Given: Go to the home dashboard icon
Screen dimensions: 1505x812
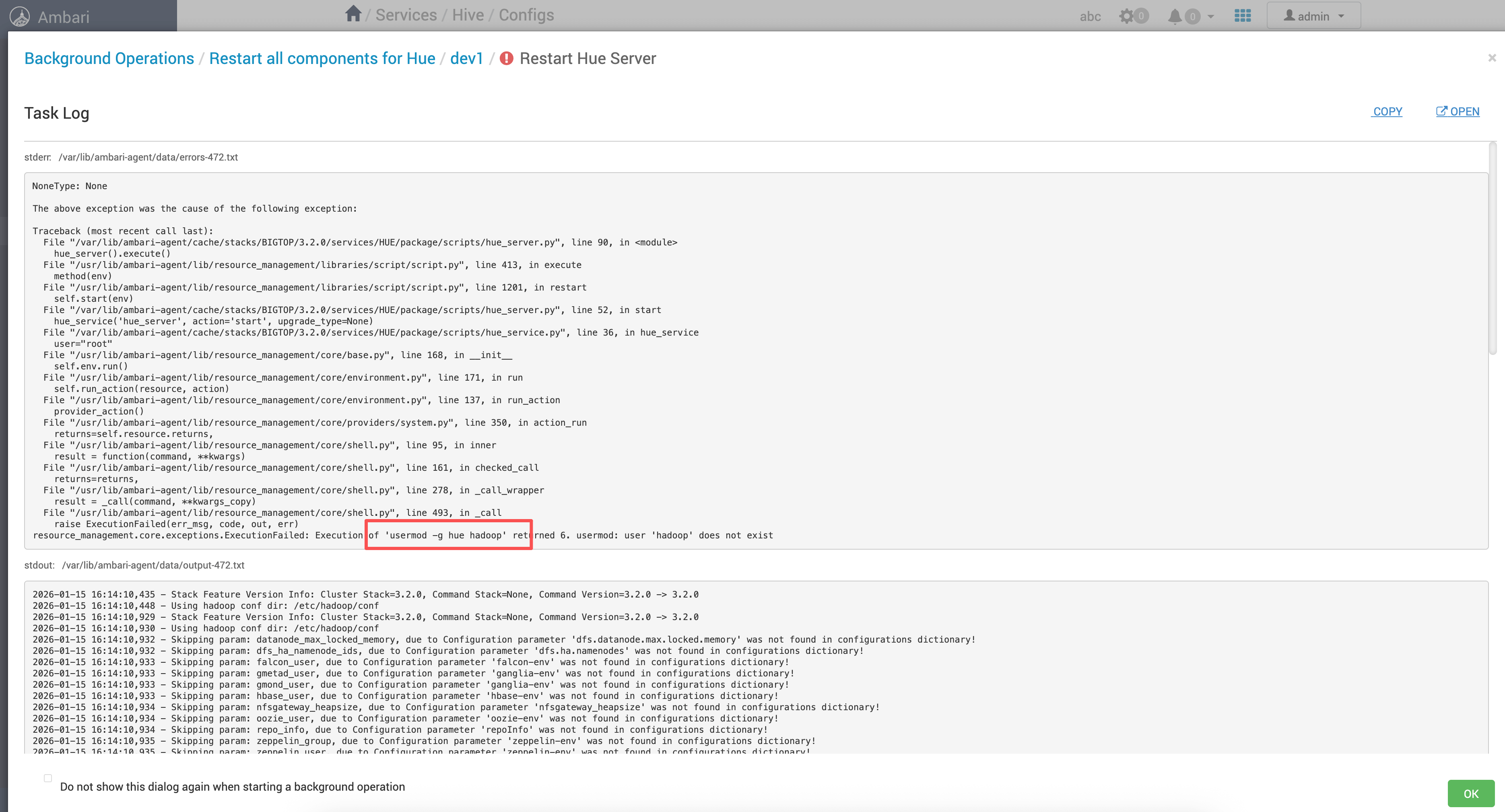Looking at the screenshot, I should pos(353,14).
